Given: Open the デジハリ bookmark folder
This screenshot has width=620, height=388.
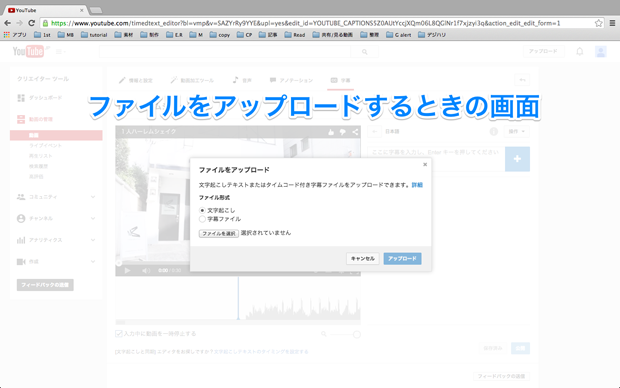Looking at the screenshot, I should click(x=432, y=35).
